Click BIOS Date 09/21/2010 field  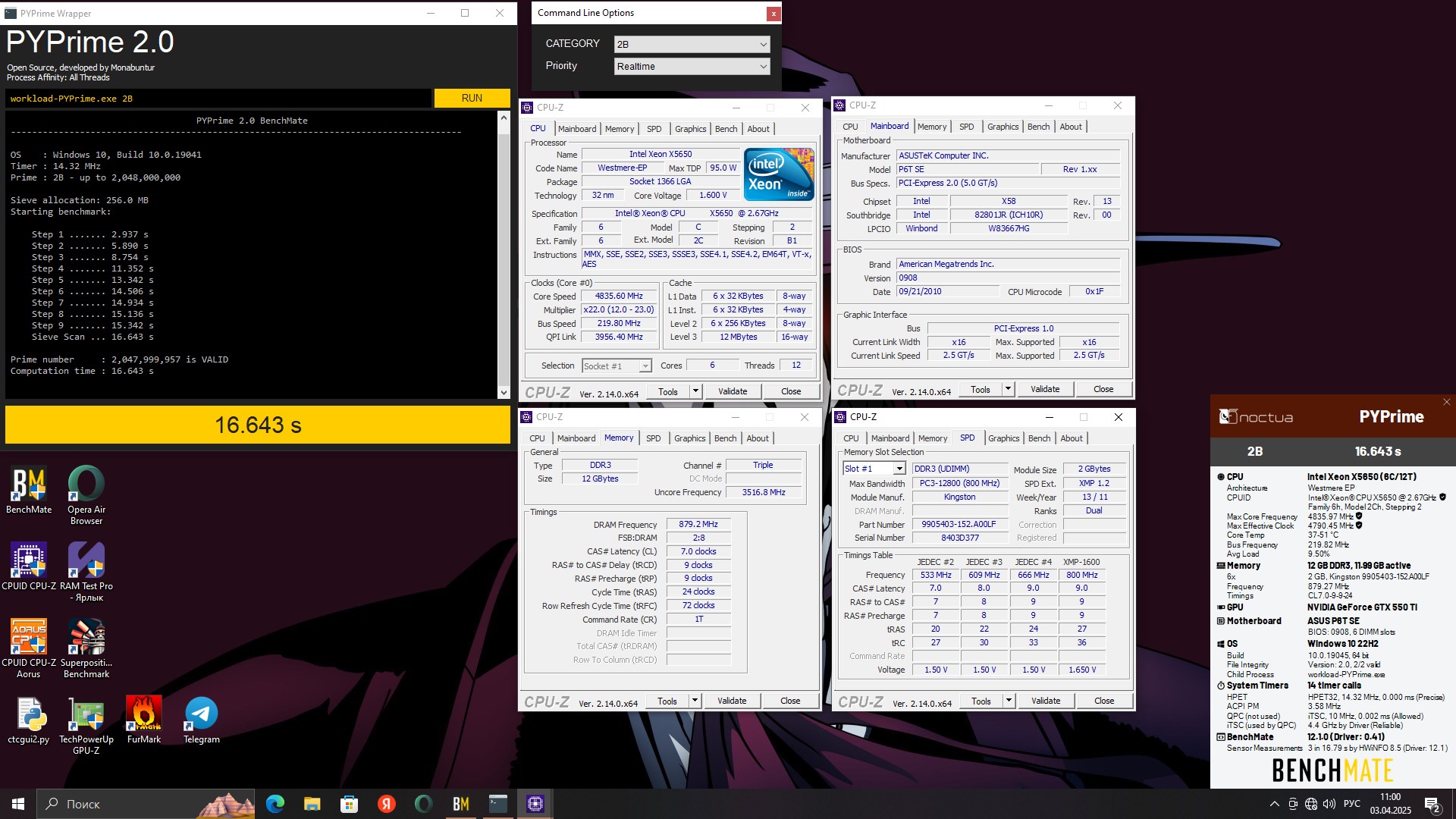947,291
